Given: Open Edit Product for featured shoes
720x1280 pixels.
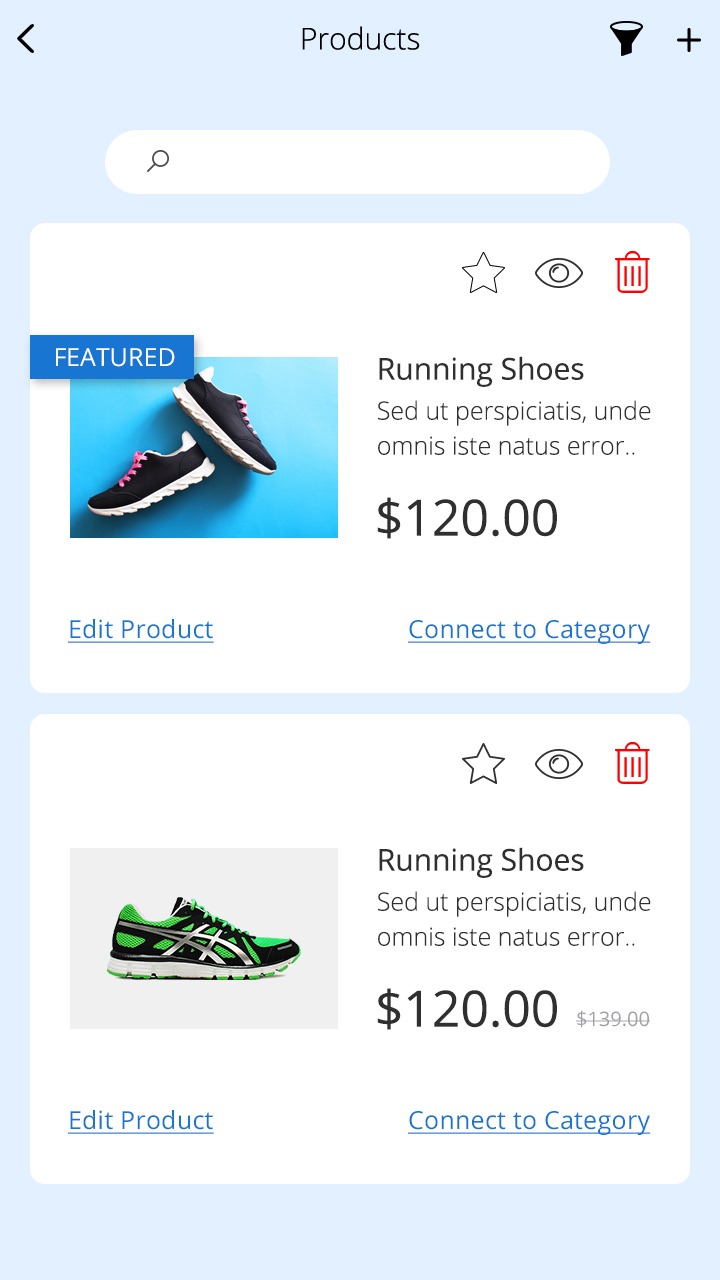Looking at the screenshot, I should [141, 629].
